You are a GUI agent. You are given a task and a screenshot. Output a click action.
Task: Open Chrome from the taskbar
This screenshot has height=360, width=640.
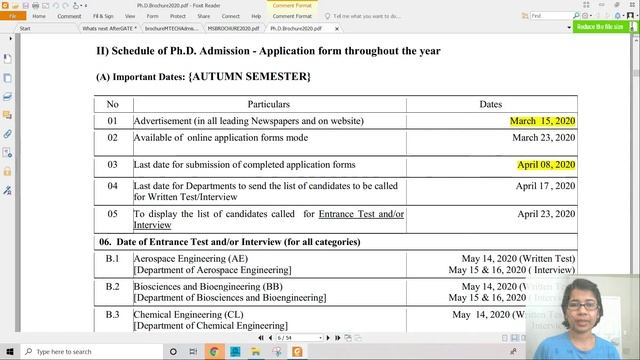tap(214, 351)
